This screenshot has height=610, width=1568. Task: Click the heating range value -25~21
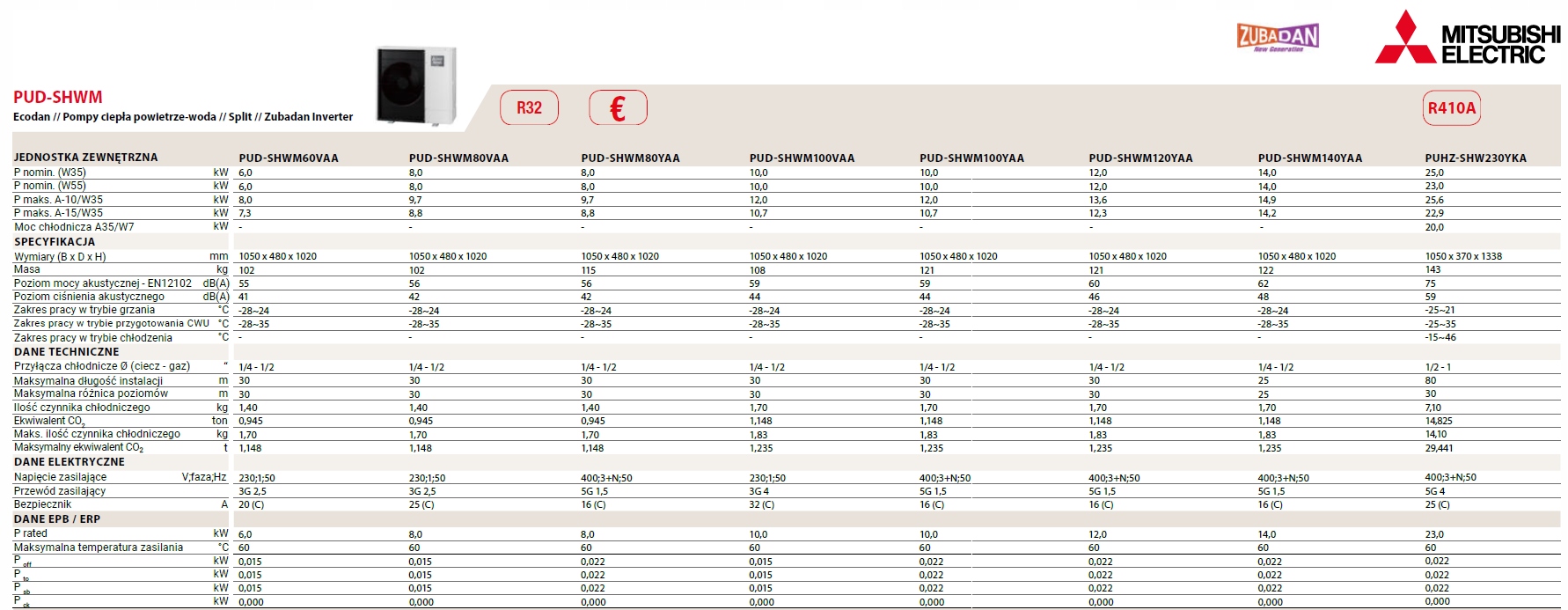1440,310
